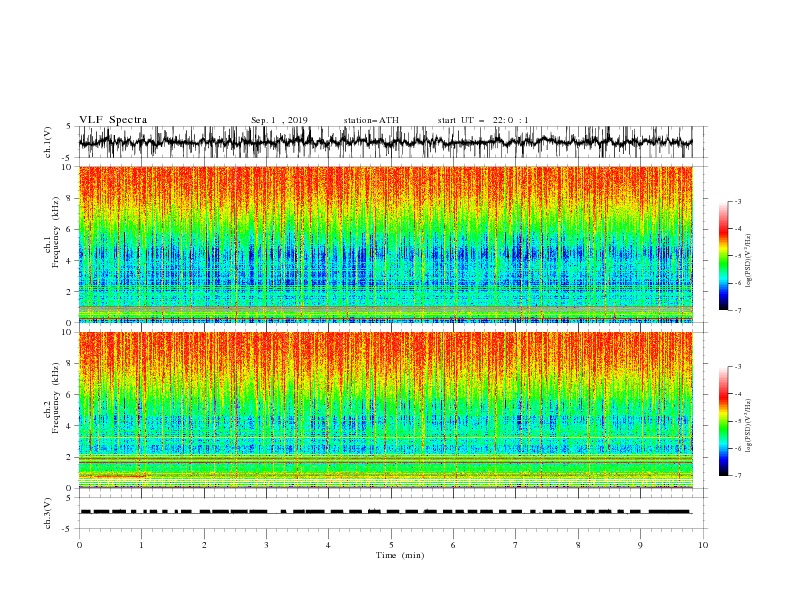Click the ch.1 'Frequency (kHz)' axis label
Screen dimensions: 792x612
click(x=56, y=231)
